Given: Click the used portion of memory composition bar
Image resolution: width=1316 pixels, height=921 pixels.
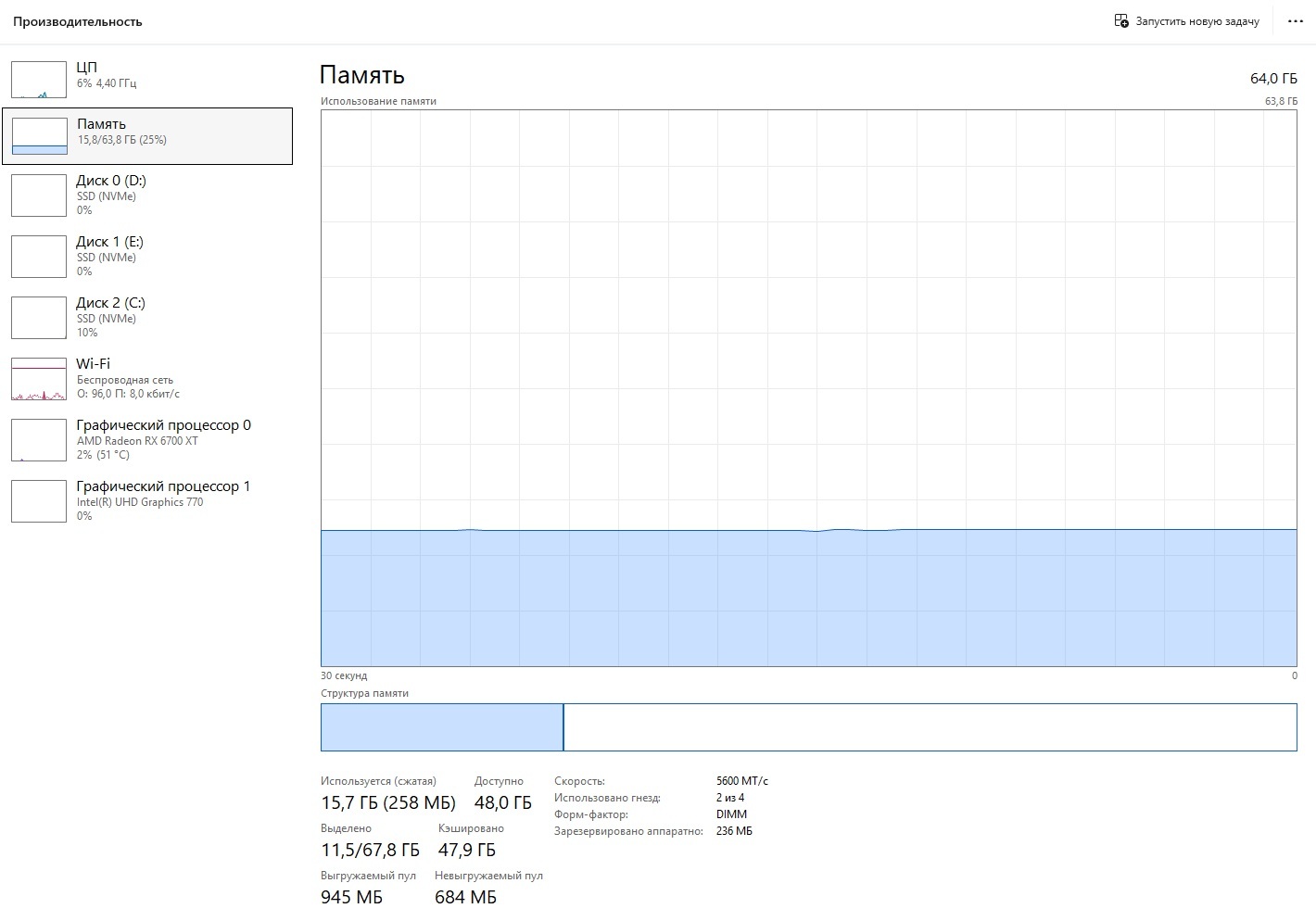Looking at the screenshot, I should pyautogui.click(x=441, y=727).
